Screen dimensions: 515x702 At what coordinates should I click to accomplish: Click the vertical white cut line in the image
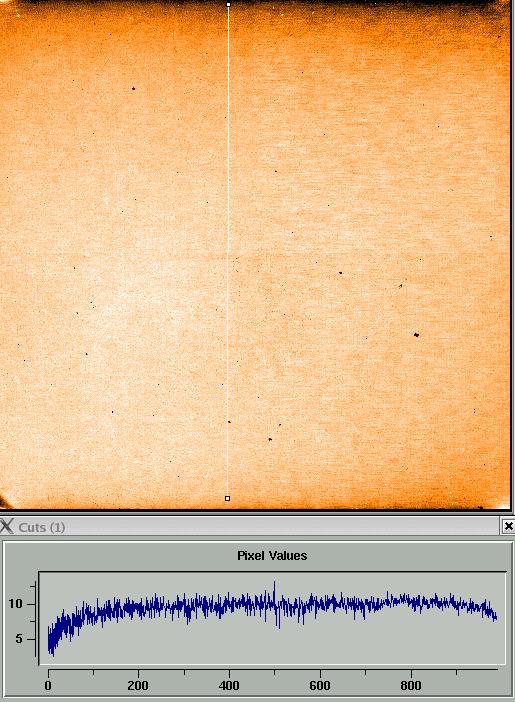(228, 251)
